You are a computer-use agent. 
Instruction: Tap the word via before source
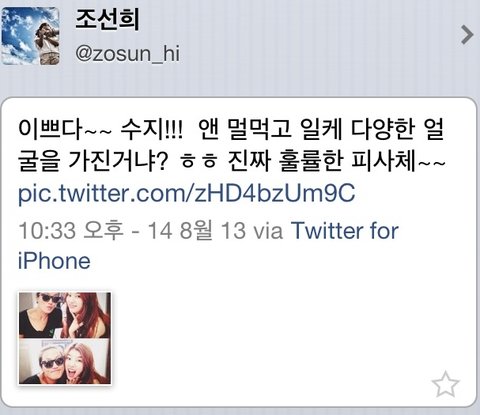268,231
